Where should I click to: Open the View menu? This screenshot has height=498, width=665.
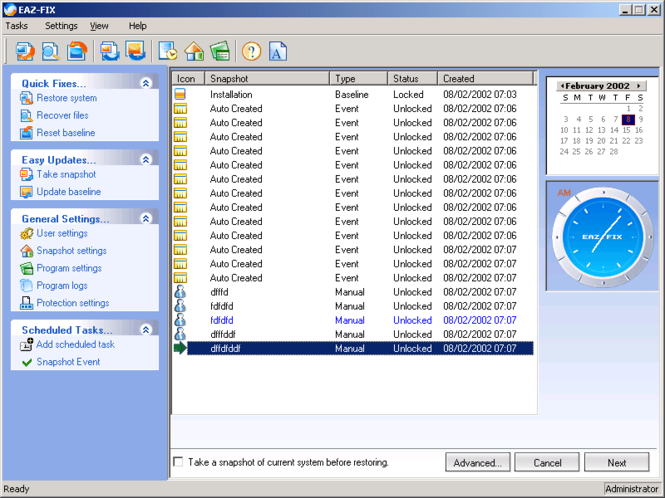(x=99, y=26)
